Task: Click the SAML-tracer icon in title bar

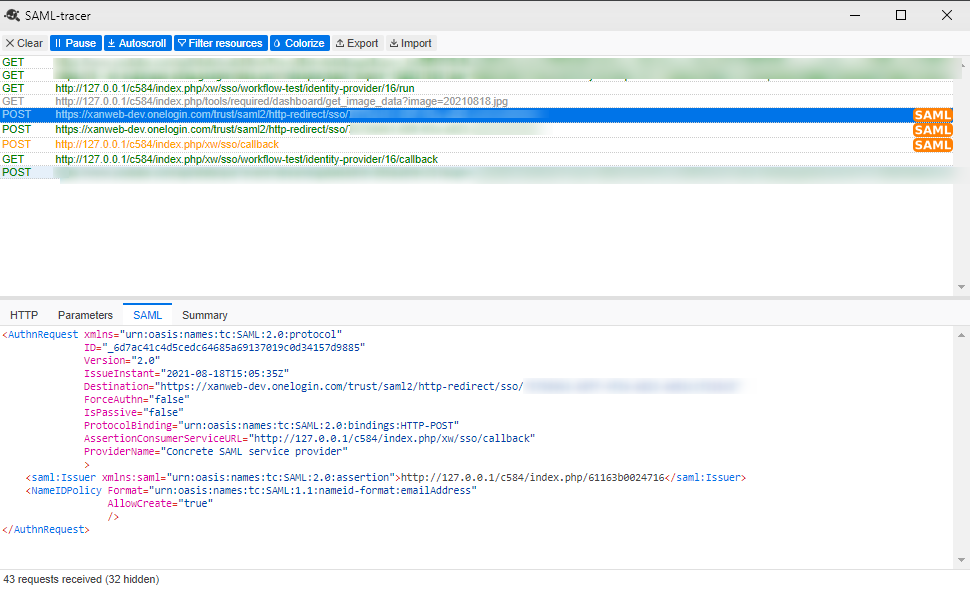Action: (13, 15)
